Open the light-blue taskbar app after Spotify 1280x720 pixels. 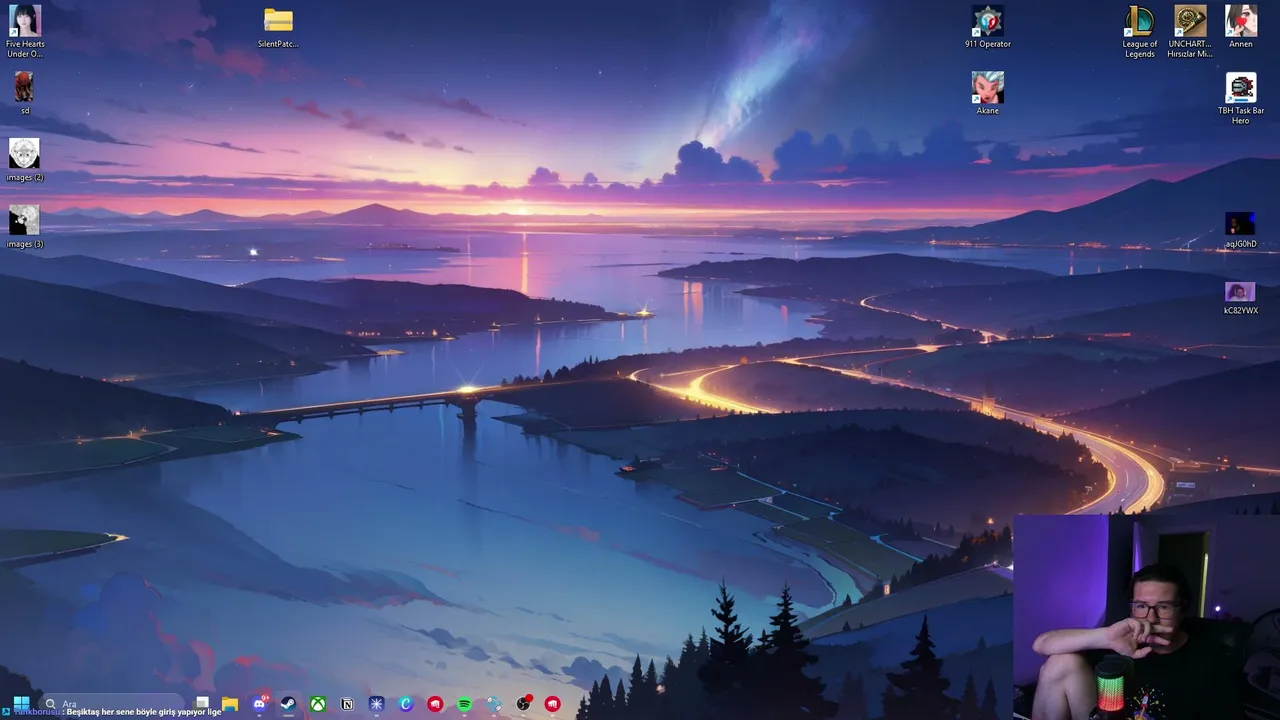494,704
